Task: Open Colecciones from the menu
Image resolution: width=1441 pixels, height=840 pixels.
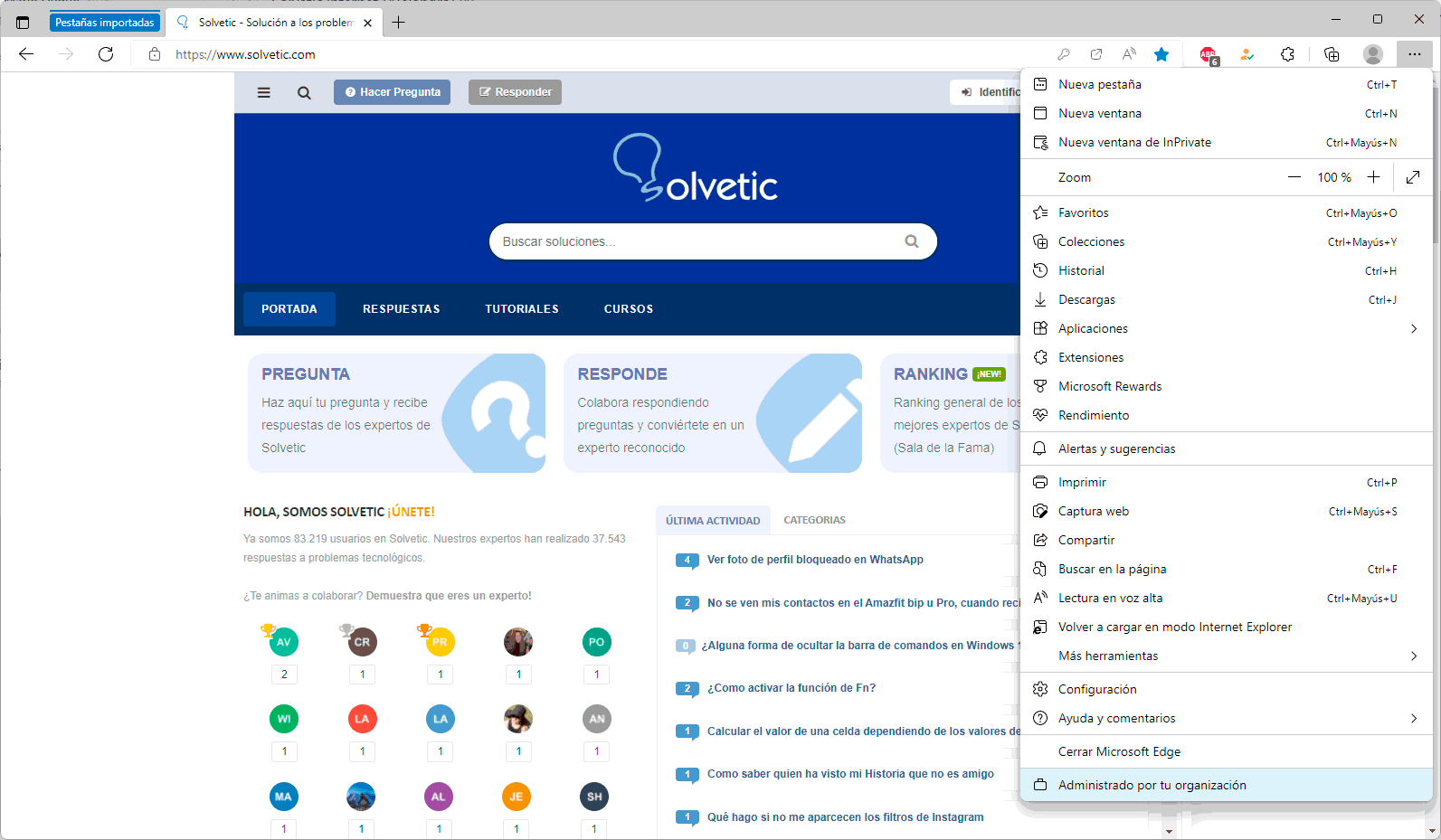Action: click(1227, 241)
